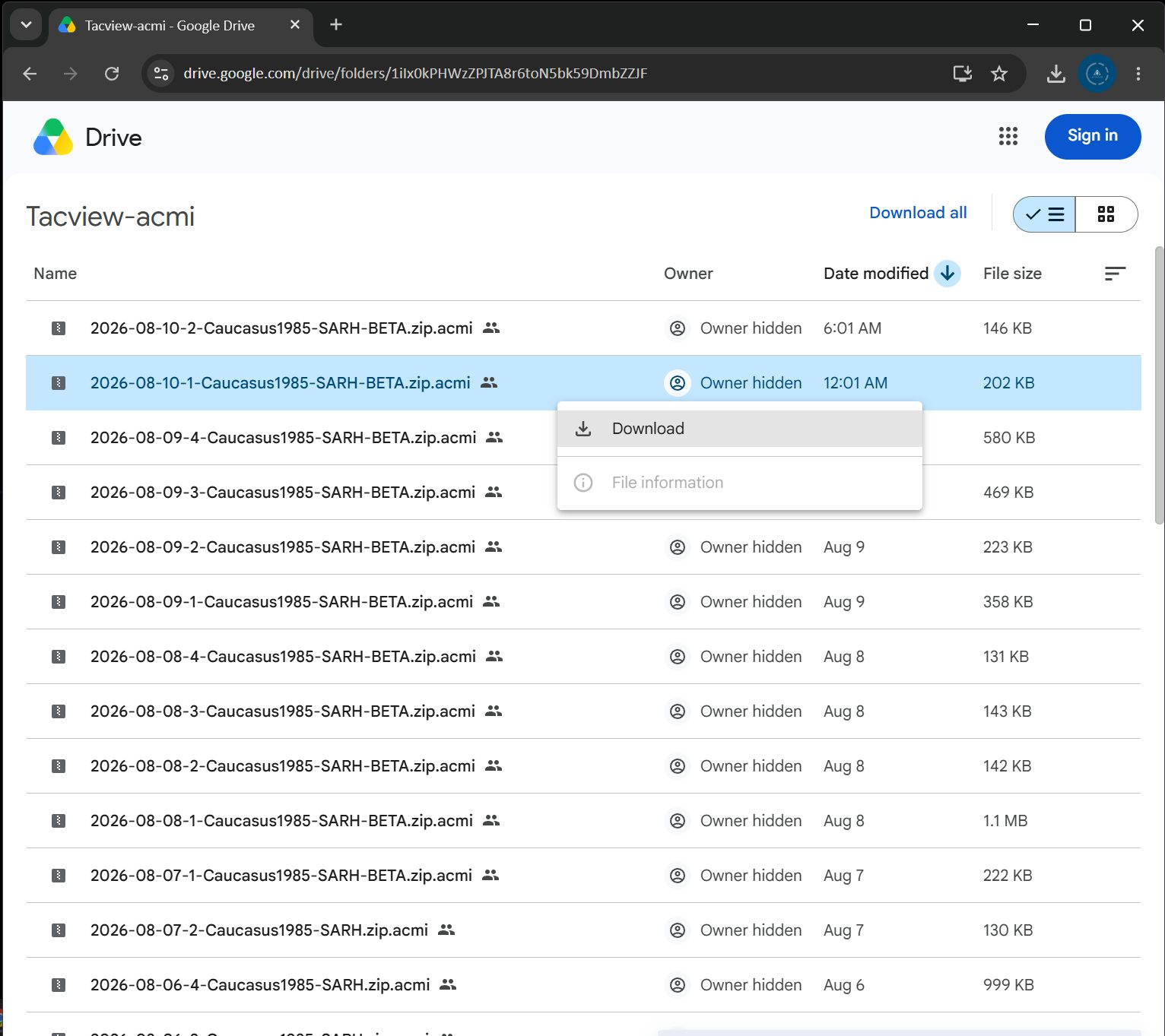
Task: Click the Google Drive logo
Action: 53,138
